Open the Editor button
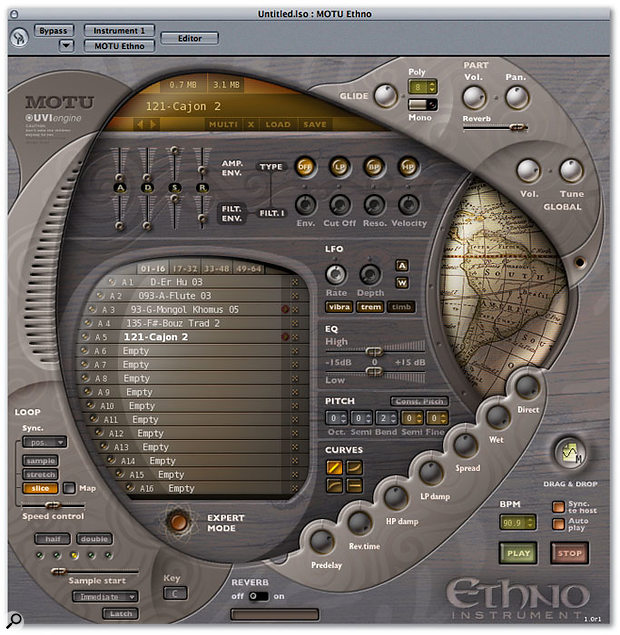 (190, 38)
